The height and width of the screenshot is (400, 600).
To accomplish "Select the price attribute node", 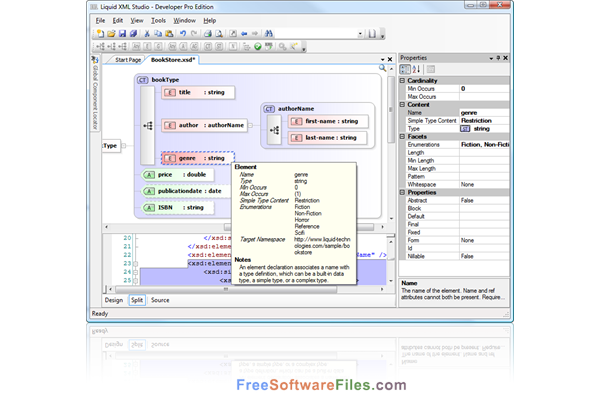I will tap(178, 175).
